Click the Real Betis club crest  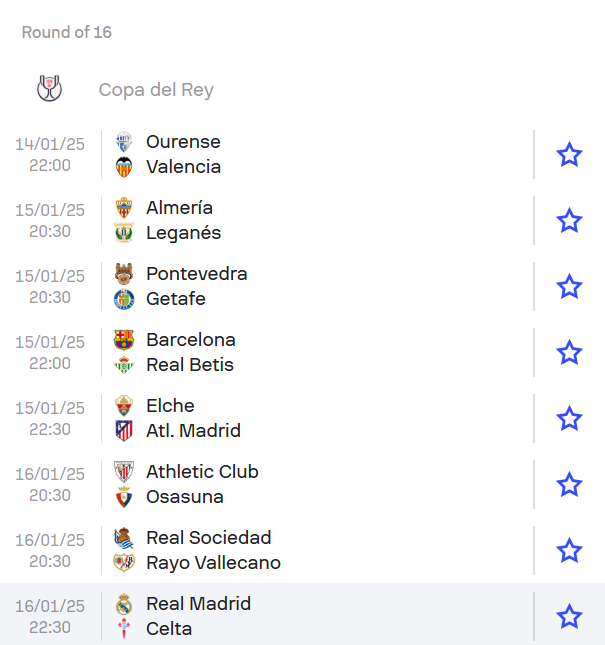coord(124,365)
